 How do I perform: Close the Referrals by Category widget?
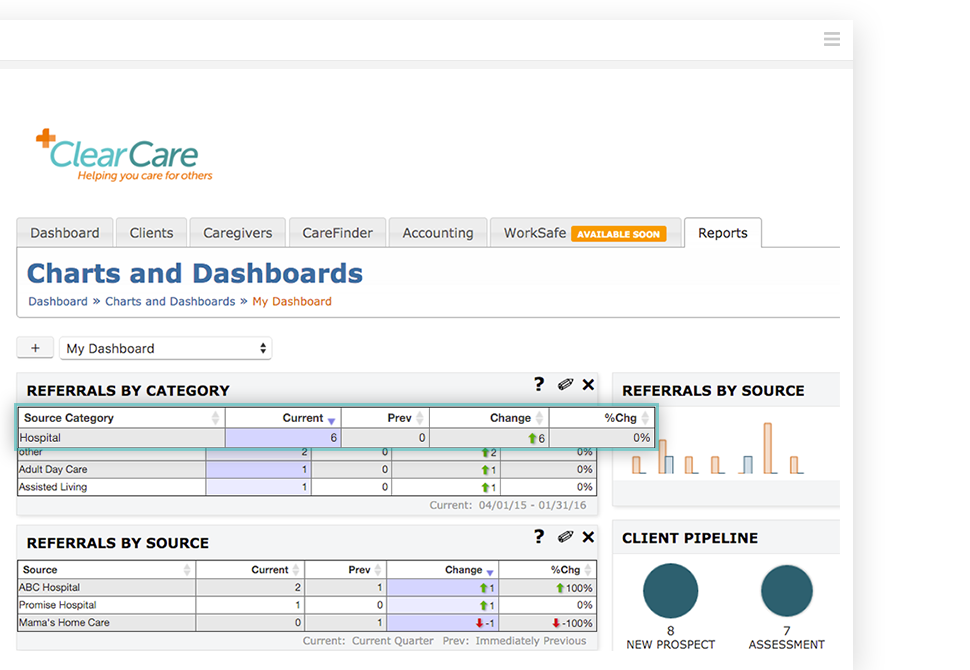click(588, 385)
